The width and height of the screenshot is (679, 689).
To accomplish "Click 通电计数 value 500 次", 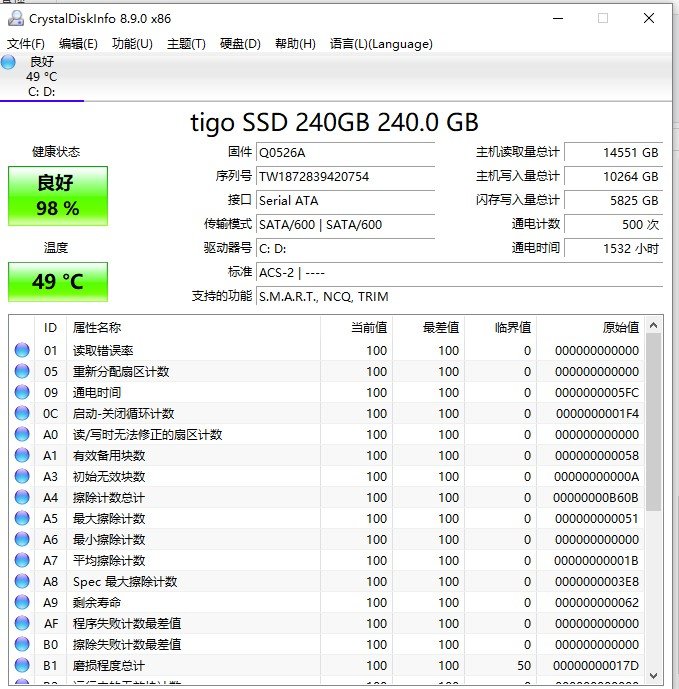I will (614, 225).
